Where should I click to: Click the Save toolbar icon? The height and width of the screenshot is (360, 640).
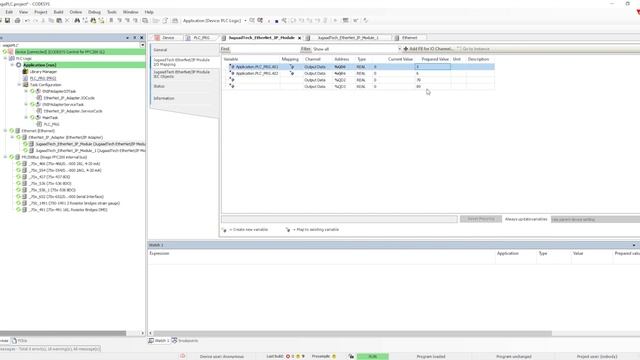(x=7, y=20)
